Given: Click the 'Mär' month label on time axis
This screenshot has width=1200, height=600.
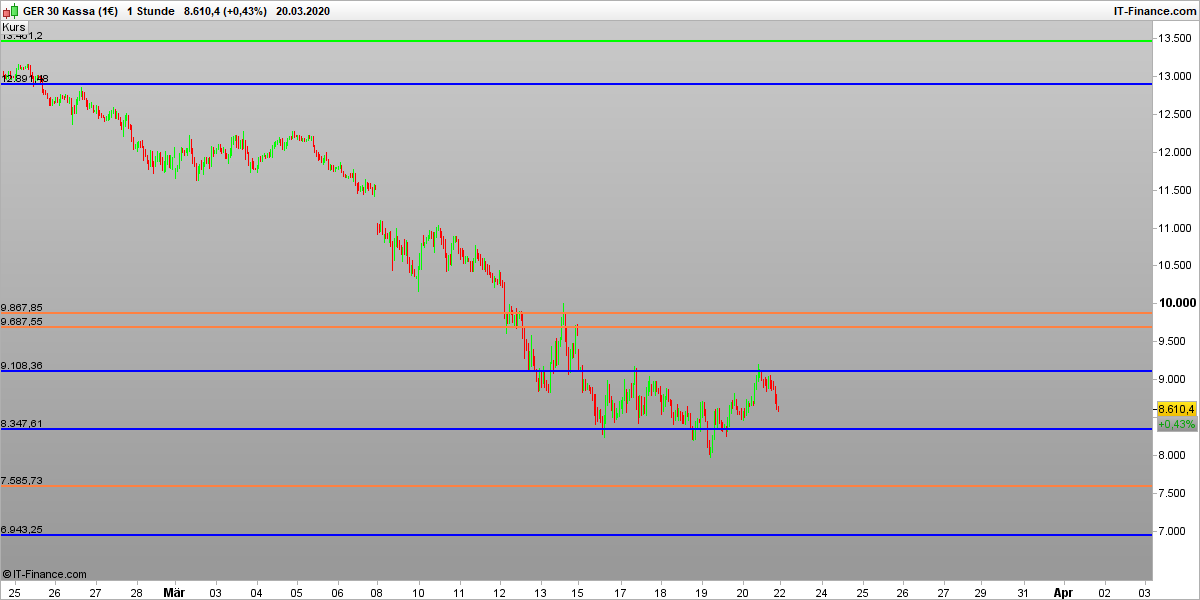Looking at the screenshot, I should 174,592.
